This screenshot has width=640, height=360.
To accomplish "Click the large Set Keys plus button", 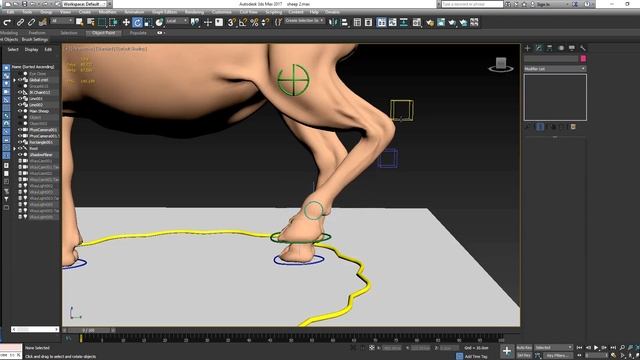I will pyautogui.click(x=507, y=351).
